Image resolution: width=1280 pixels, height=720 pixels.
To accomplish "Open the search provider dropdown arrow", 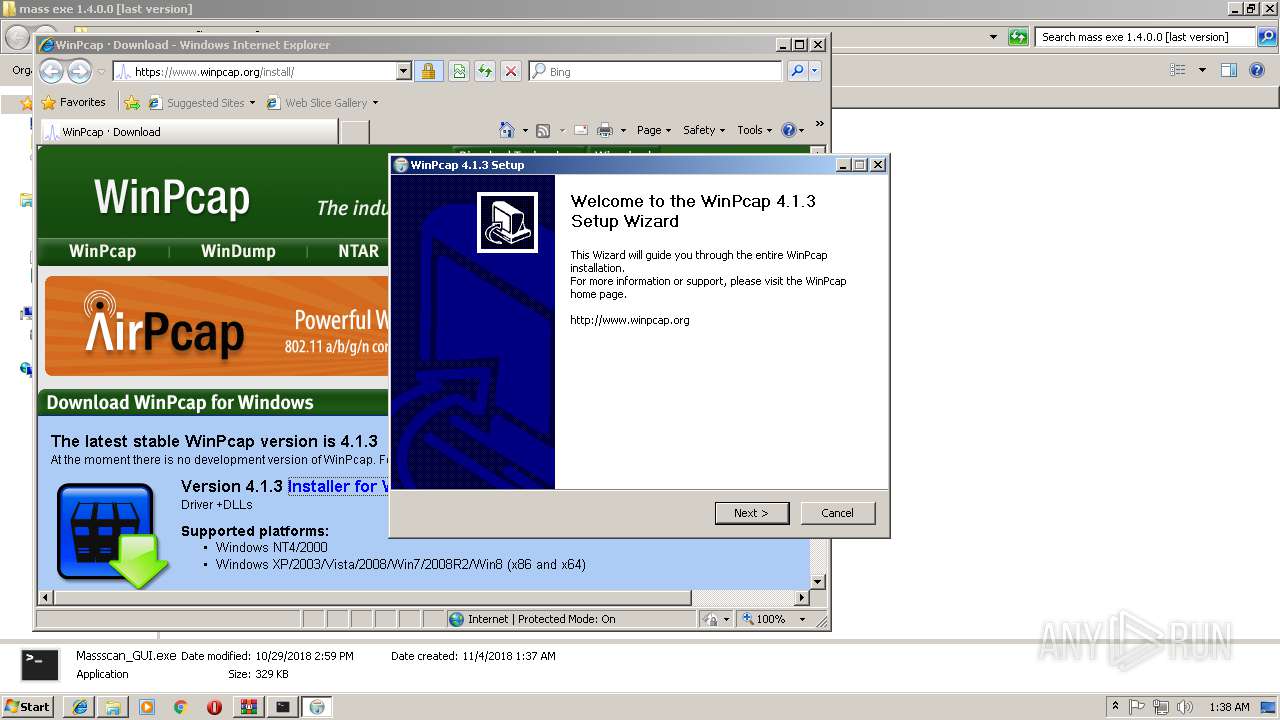I will [x=815, y=71].
